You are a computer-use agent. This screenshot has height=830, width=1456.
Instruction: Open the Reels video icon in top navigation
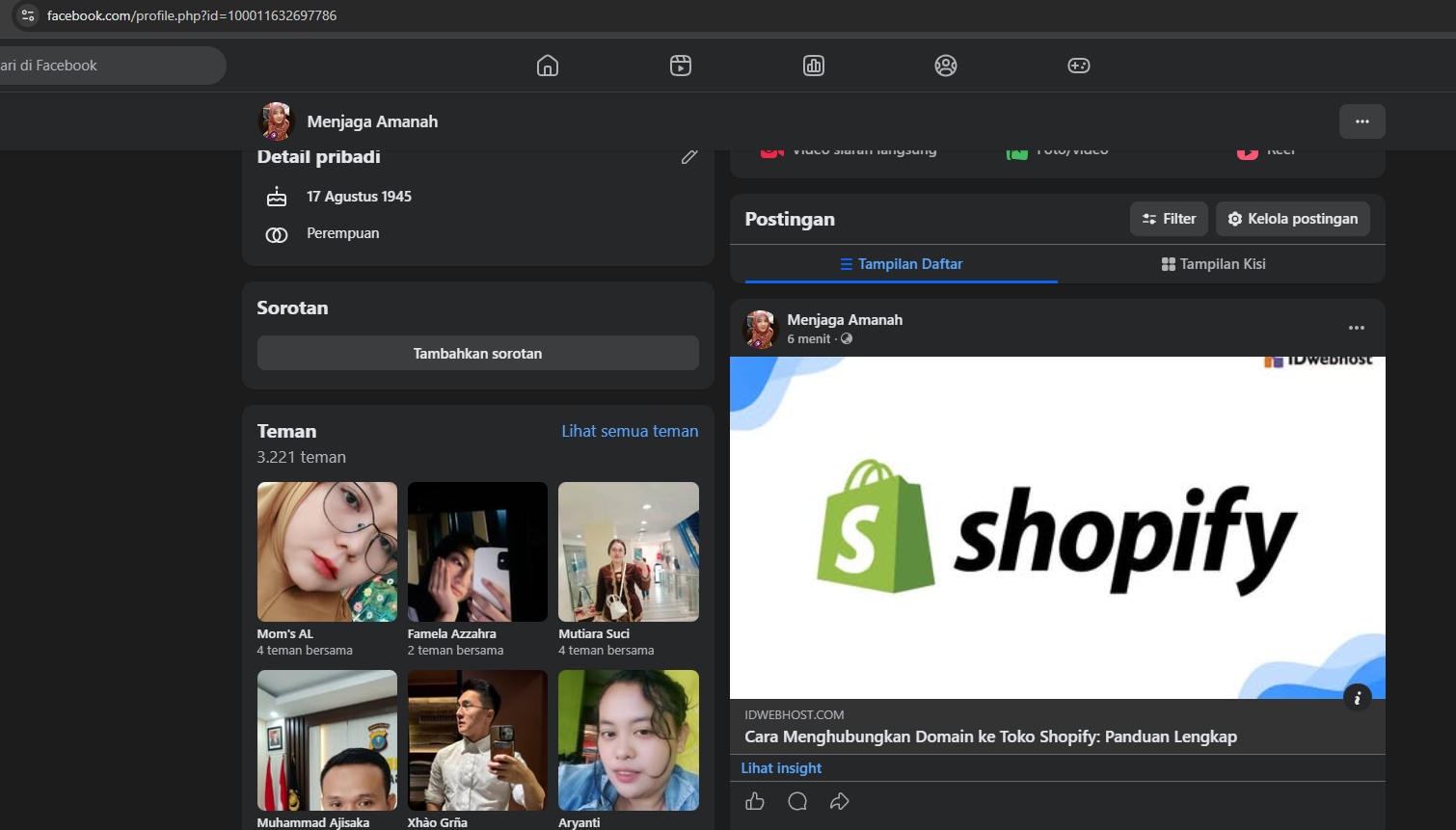(681, 66)
